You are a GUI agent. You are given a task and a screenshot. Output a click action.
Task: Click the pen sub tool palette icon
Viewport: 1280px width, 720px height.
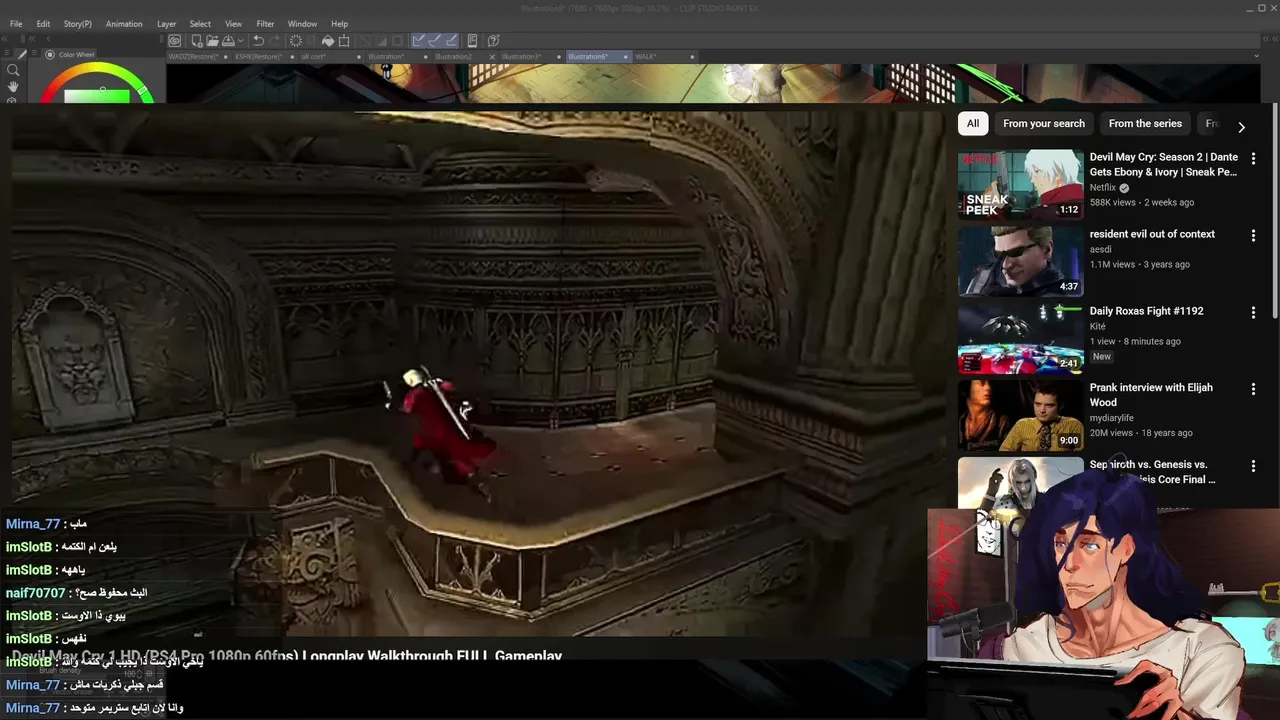click(x=21, y=54)
